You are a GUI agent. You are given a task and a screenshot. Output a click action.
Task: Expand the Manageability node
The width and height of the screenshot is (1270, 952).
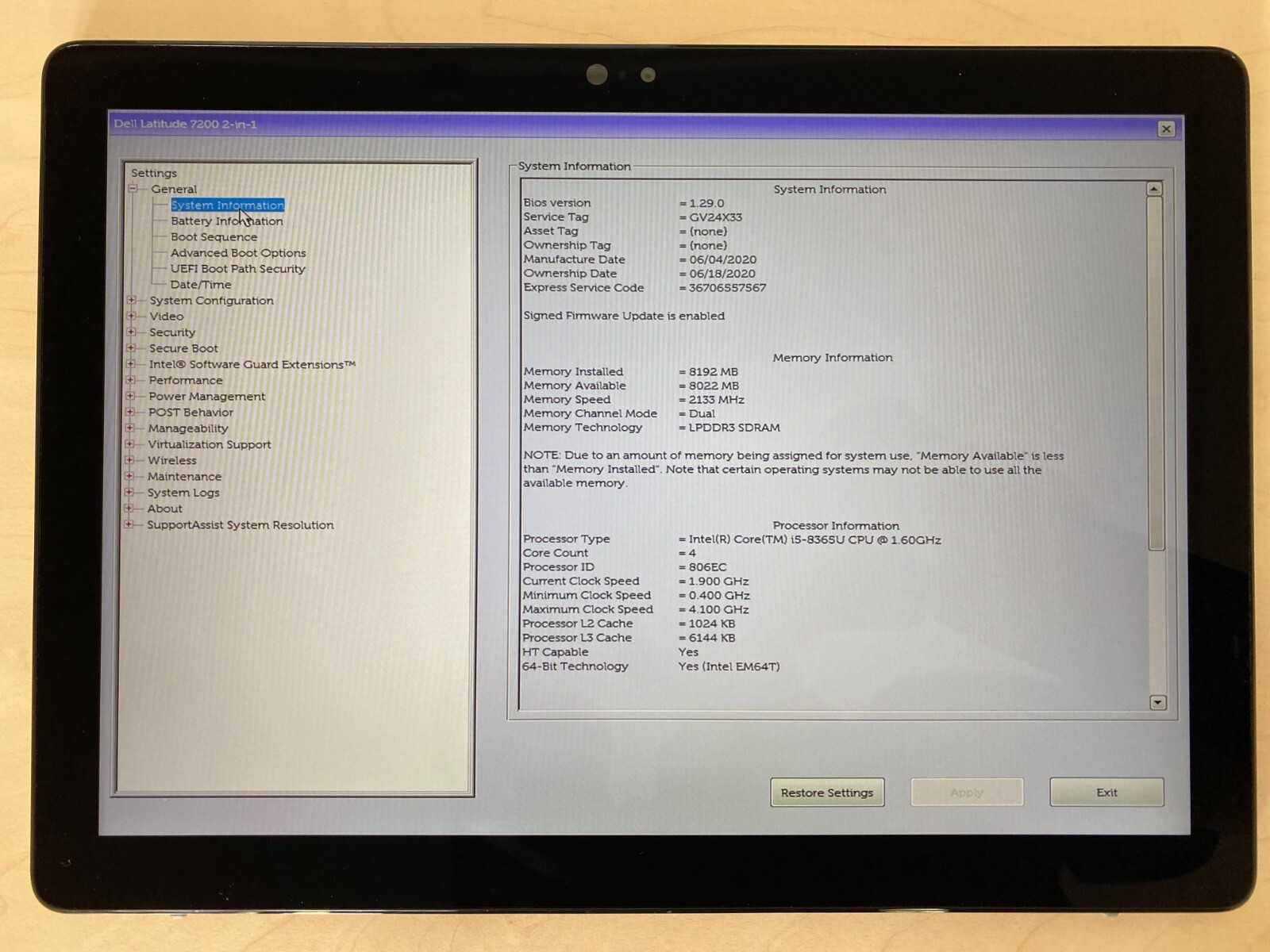[129, 428]
